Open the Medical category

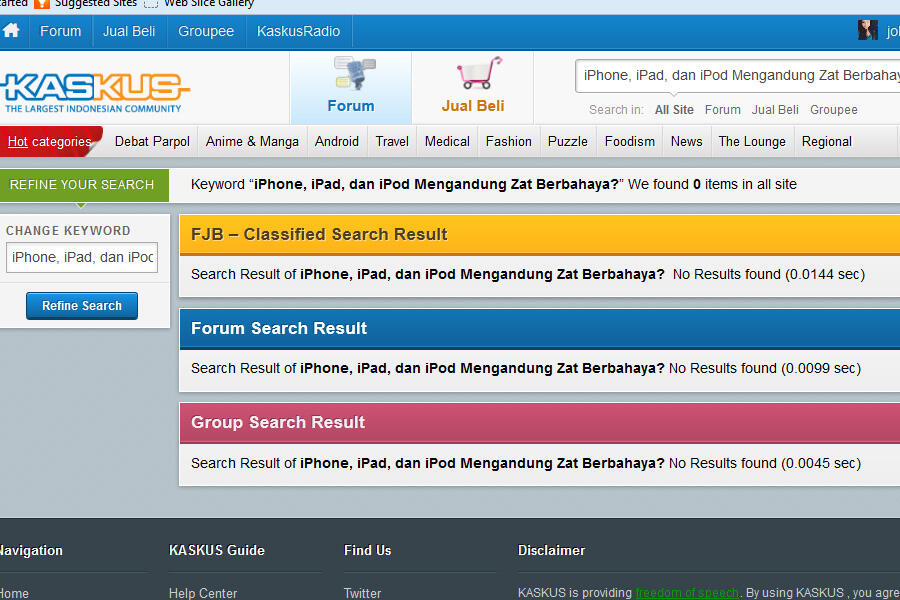click(x=447, y=141)
